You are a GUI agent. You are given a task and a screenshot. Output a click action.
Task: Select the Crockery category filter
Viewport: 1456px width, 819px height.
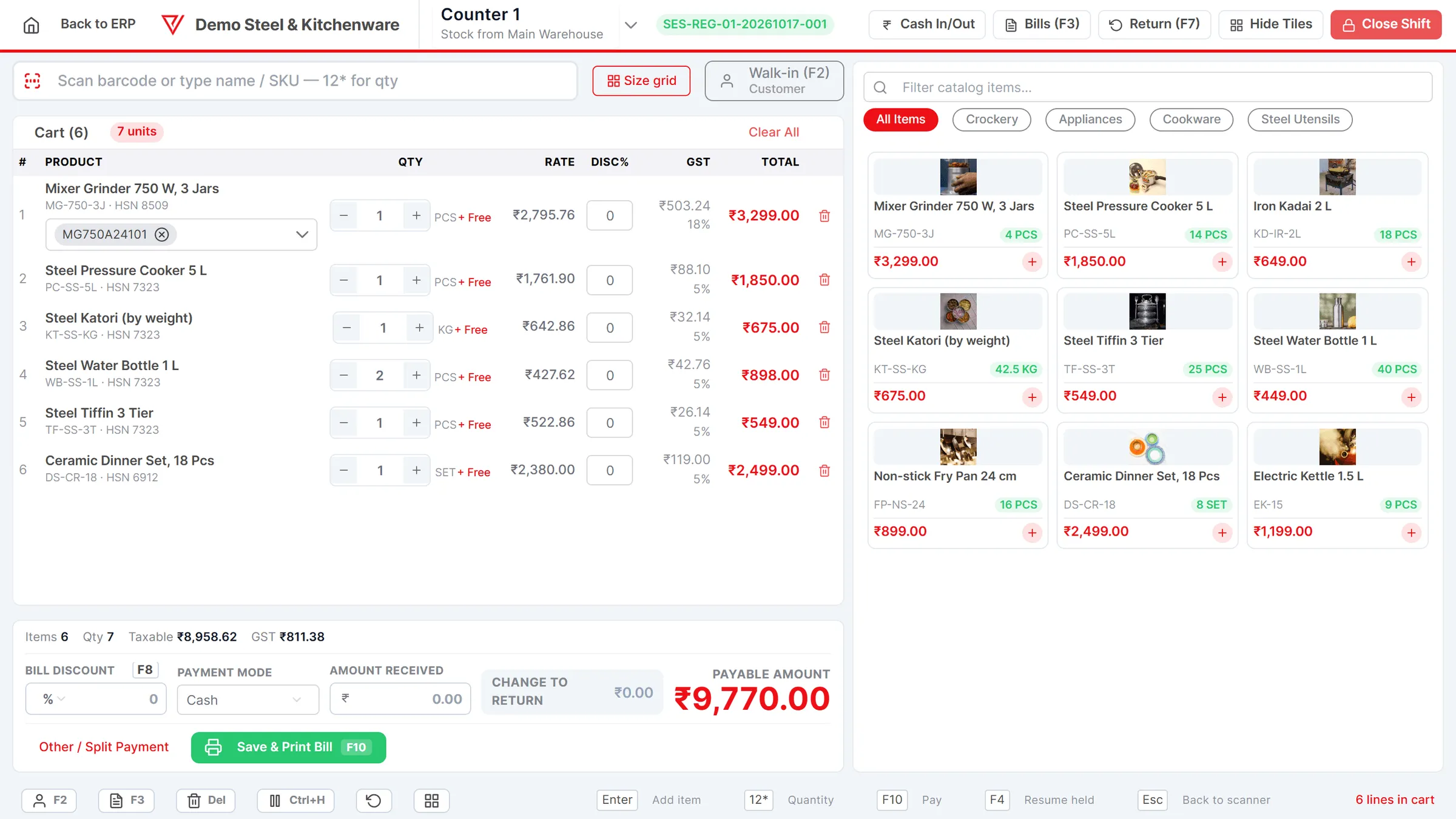[x=992, y=120]
